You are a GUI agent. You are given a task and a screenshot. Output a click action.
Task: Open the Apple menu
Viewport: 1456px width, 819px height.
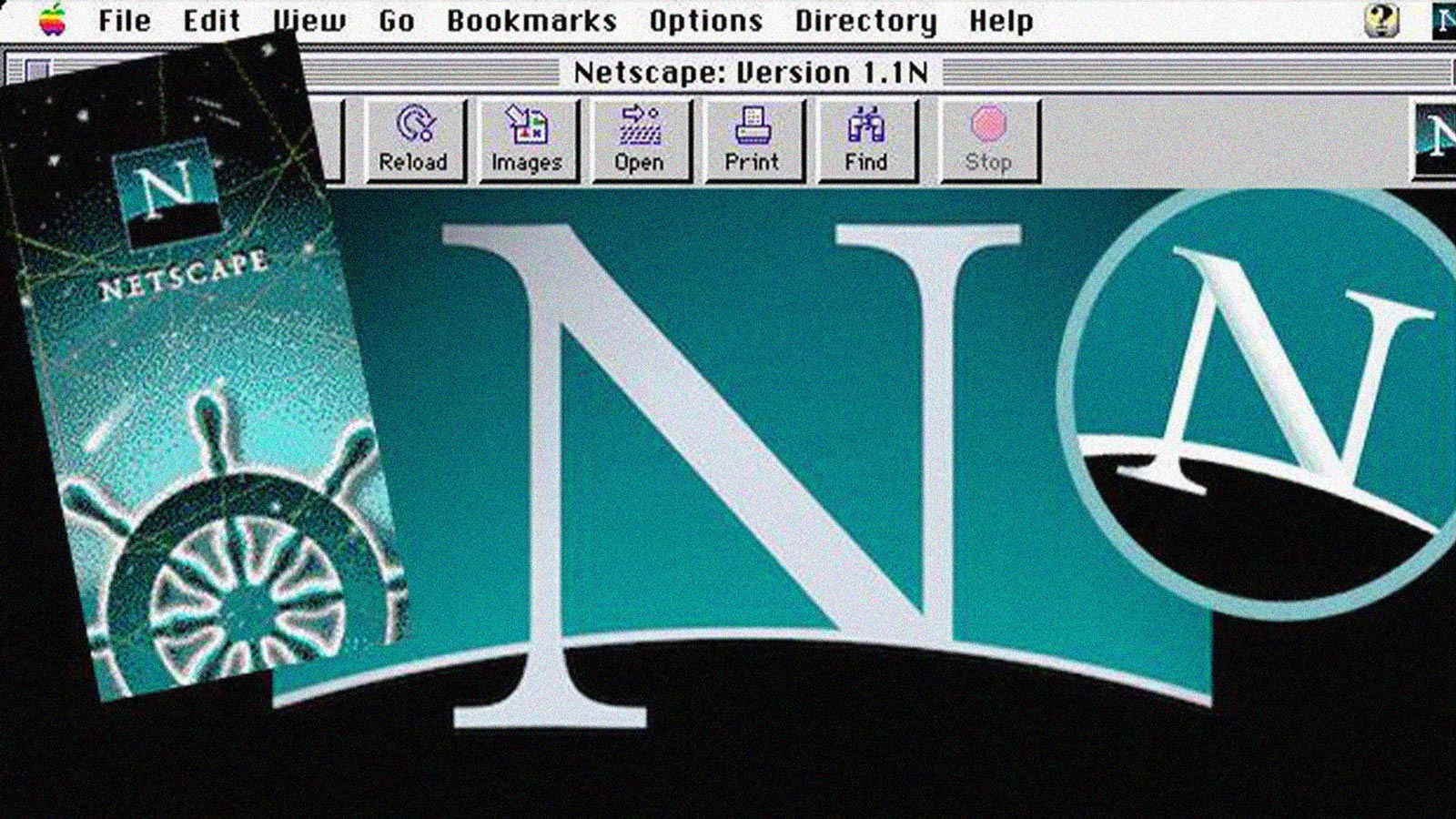tap(53, 19)
